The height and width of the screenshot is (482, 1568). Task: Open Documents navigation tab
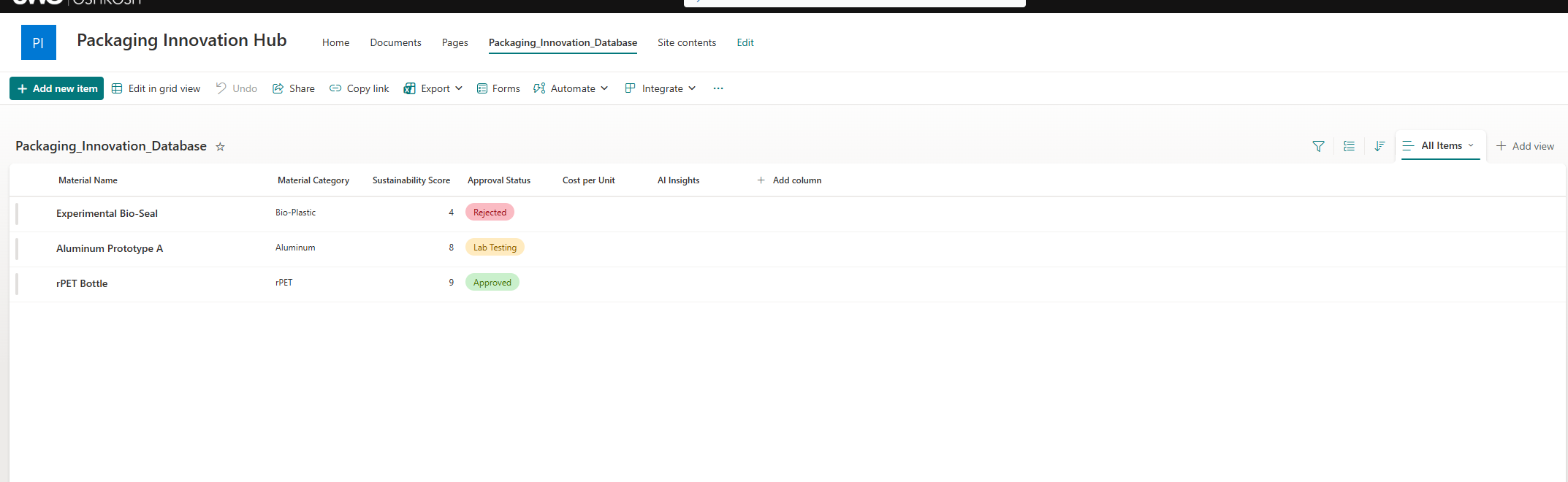tap(396, 42)
